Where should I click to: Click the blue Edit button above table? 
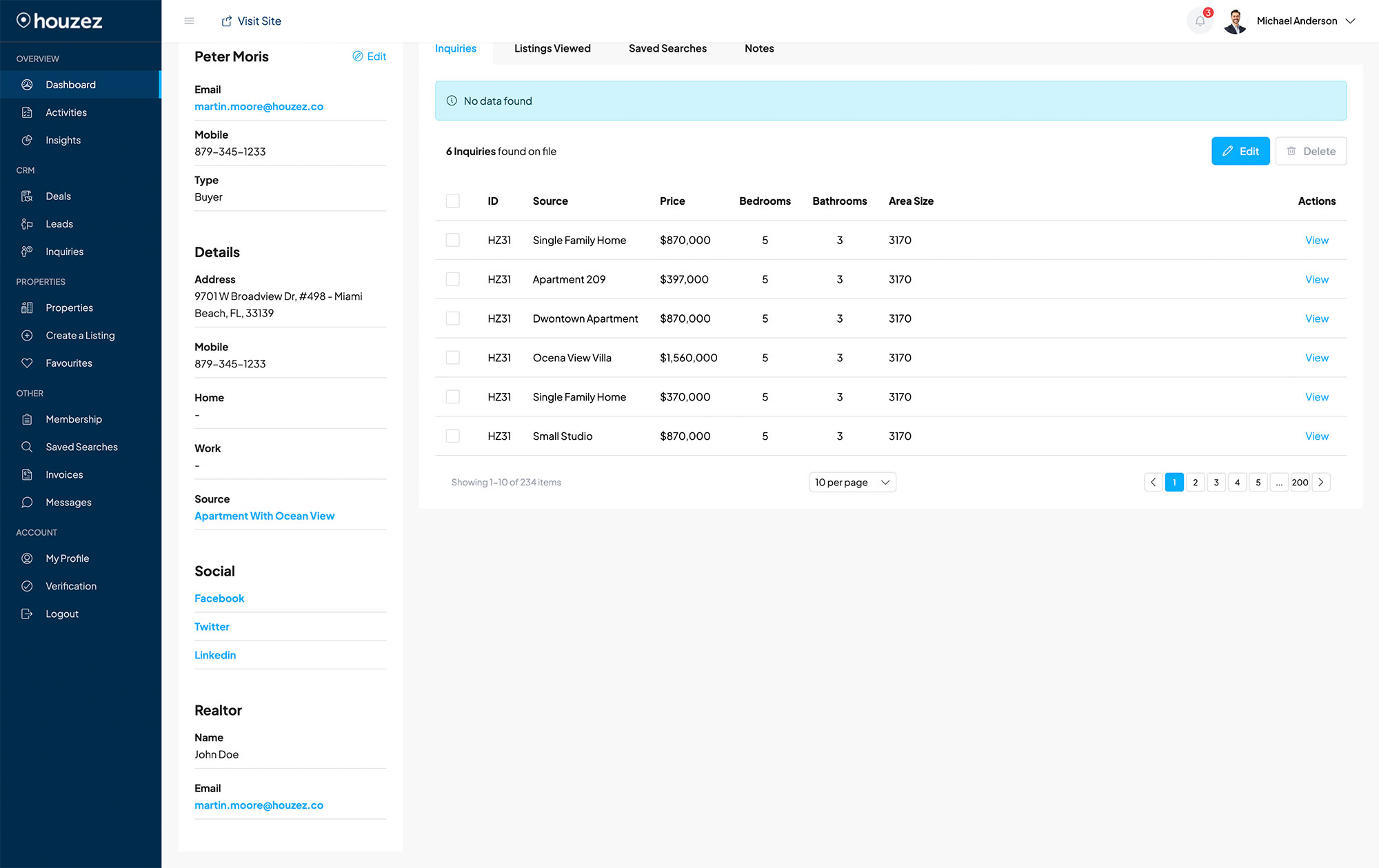pos(1240,151)
